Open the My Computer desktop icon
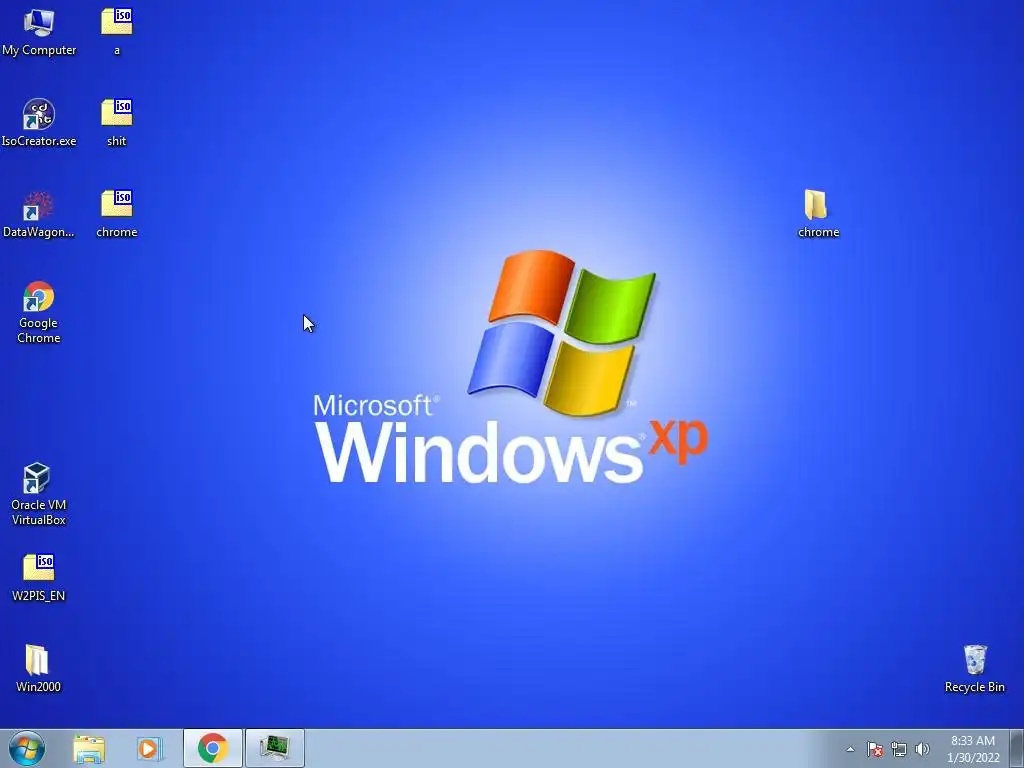 [x=39, y=31]
